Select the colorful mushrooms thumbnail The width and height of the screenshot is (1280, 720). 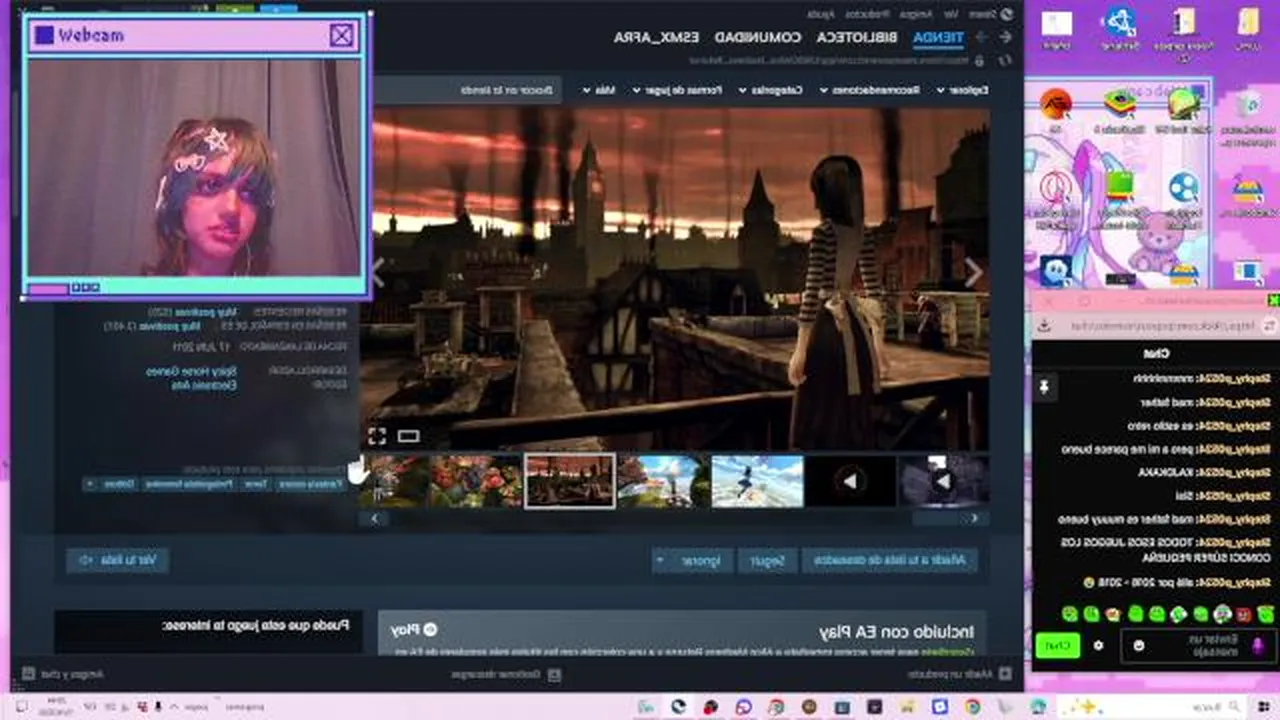(476, 481)
